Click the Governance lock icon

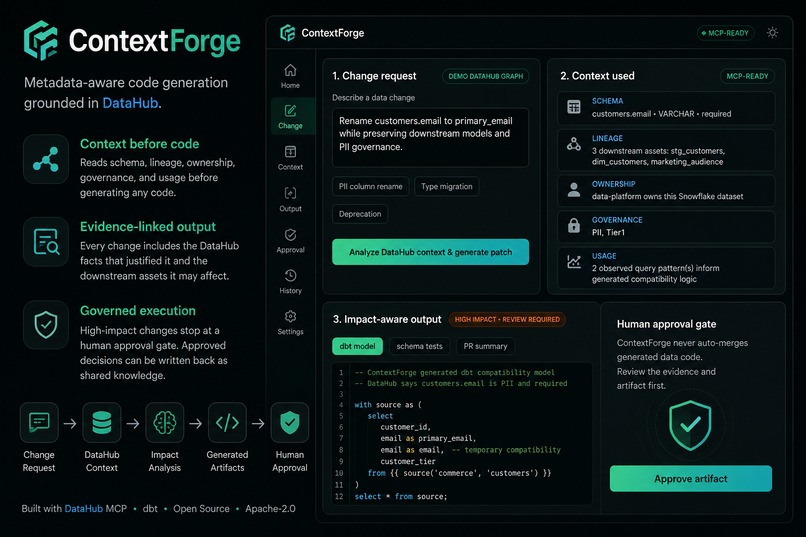pos(574,226)
